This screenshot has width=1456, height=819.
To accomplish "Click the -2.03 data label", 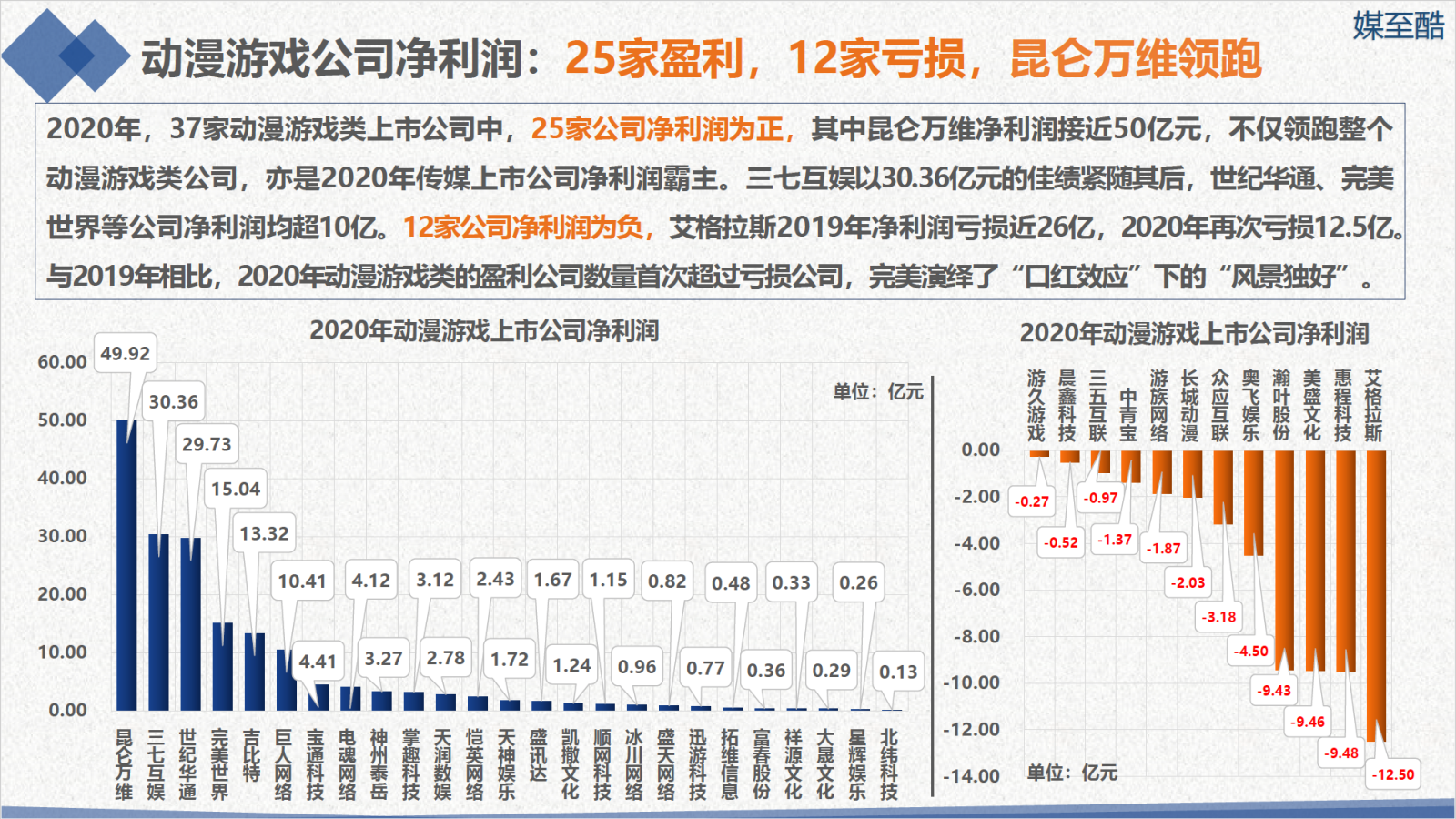I will click(1188, 582).
